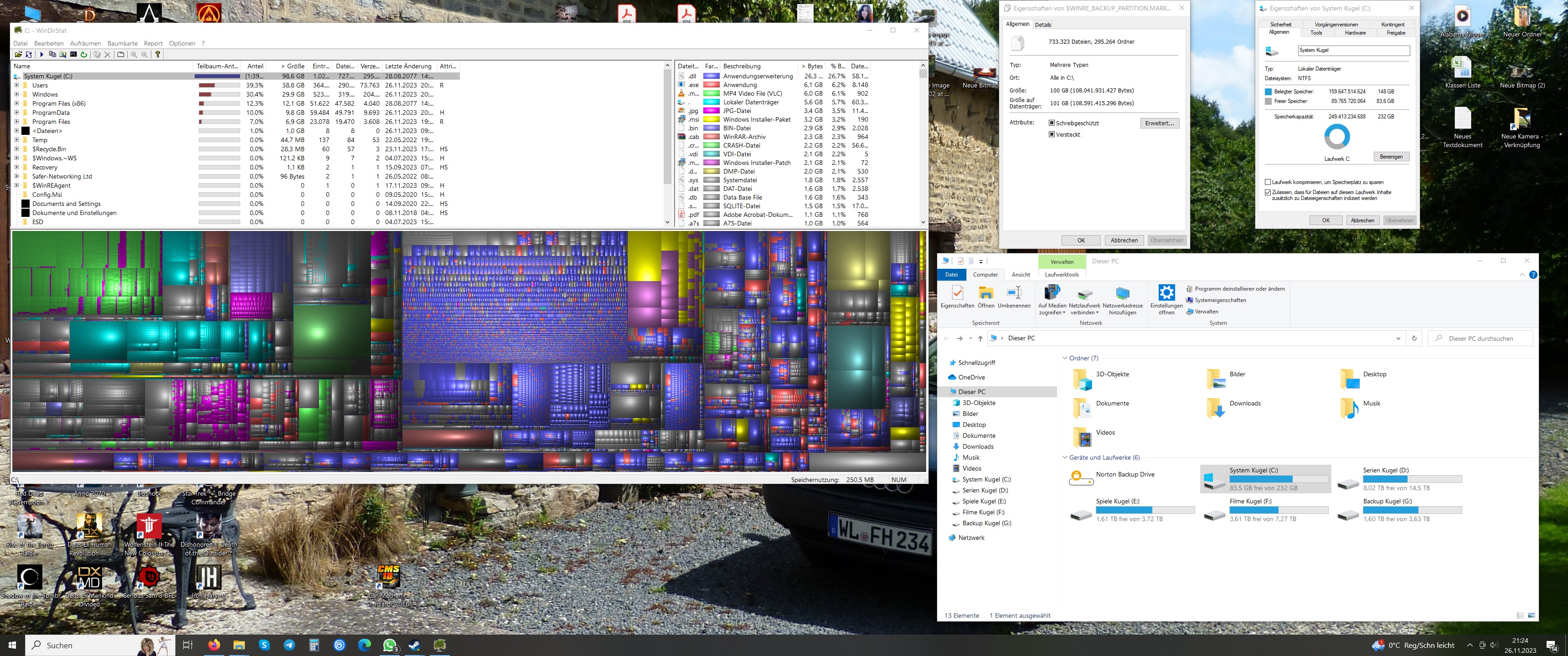This screenshot has width=1568, height=656.
Task: Expand the Users folder tree node
Action: pos(16,85)
